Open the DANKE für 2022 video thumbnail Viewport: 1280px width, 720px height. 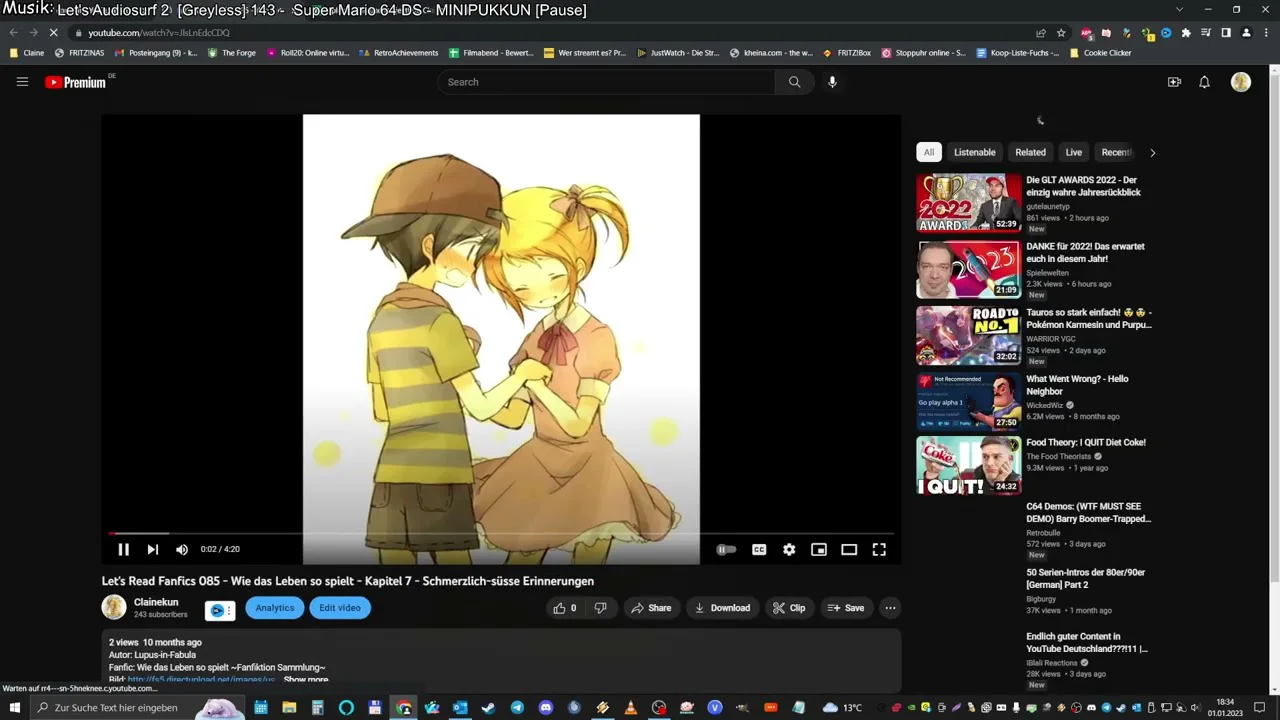point(969,269)
